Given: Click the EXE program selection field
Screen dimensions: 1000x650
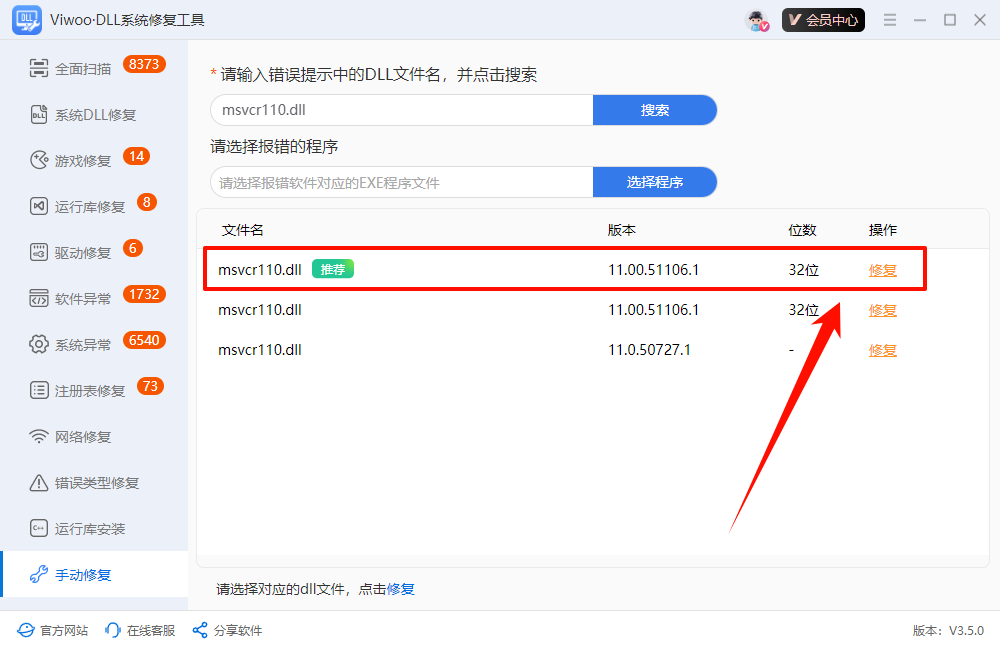Looking at the screenshot, I should tap(402, 182).
